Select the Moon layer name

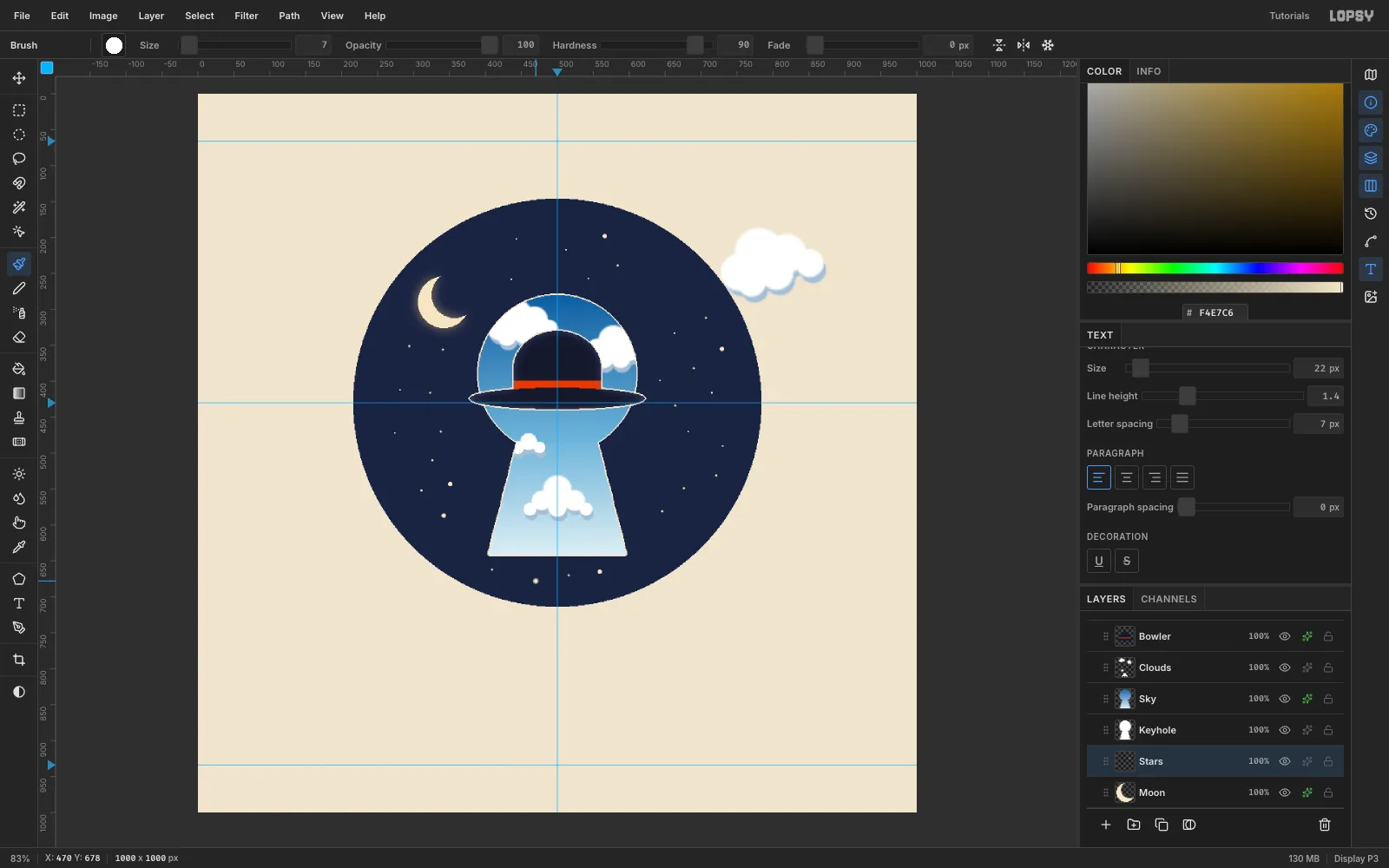[x=1152, y=792]
